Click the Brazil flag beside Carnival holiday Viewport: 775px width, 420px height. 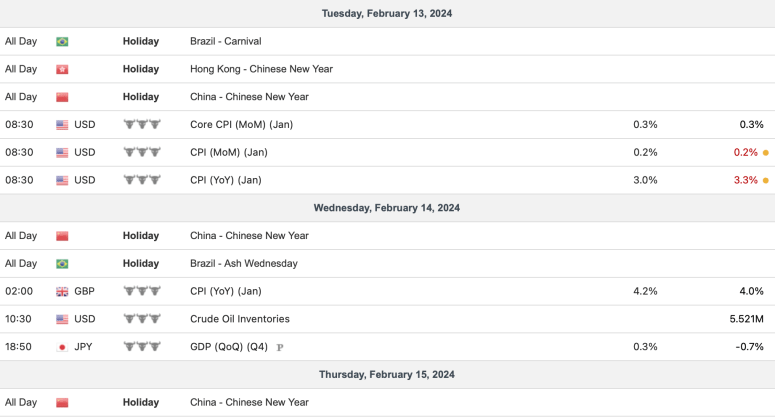[62, 42]
